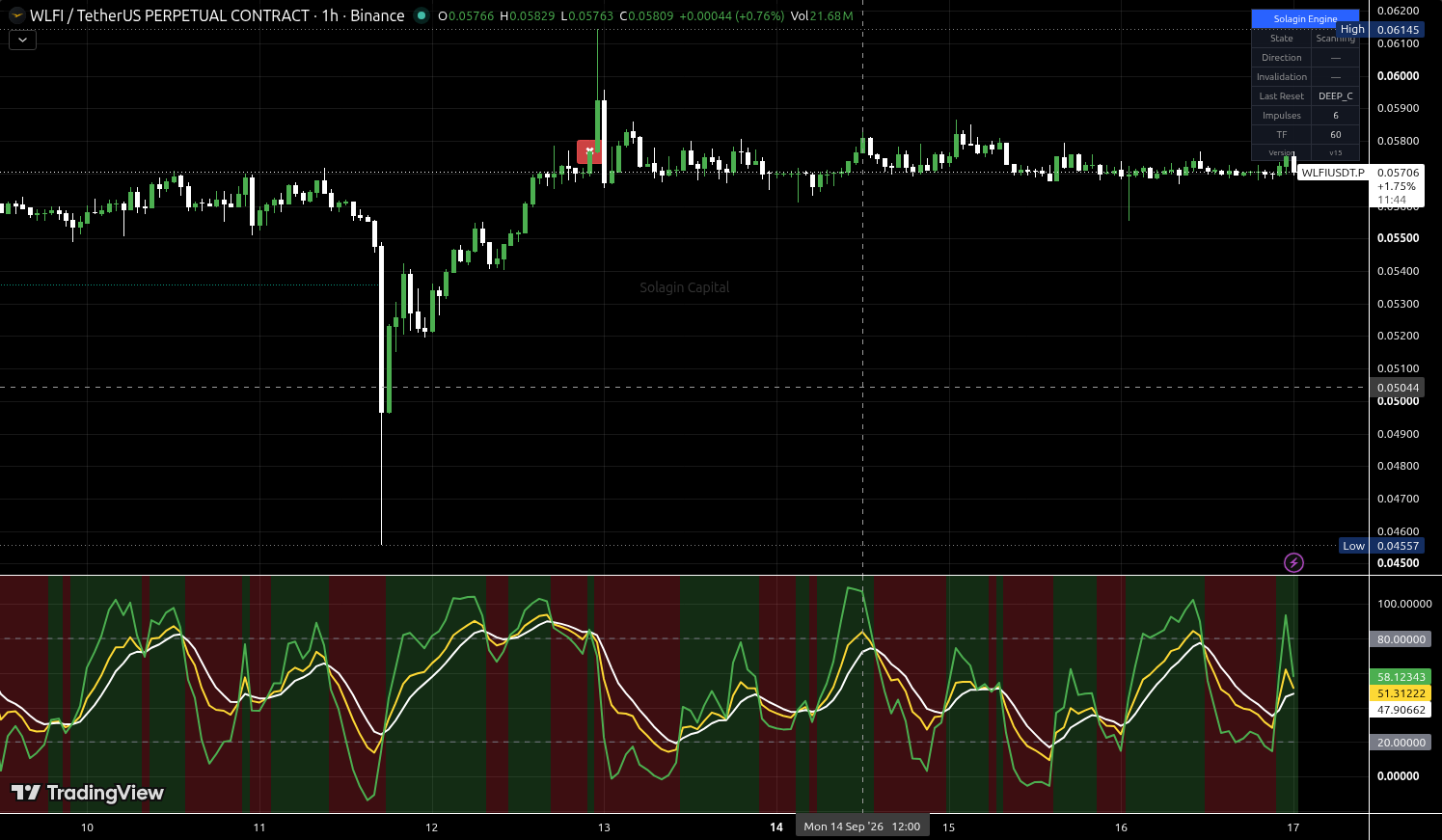The width and height of the screenshot is (1442, 840).
Task: Click the green indicator value 58.12343
Action: coord(1401,677)
